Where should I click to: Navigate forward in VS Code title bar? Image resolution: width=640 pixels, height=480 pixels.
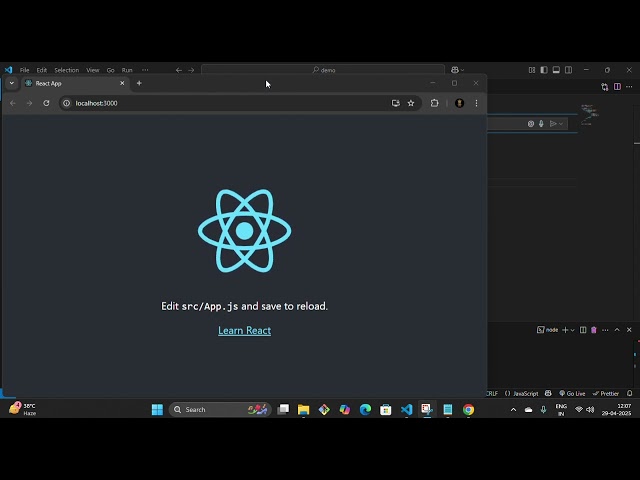[x=191, y=70]
